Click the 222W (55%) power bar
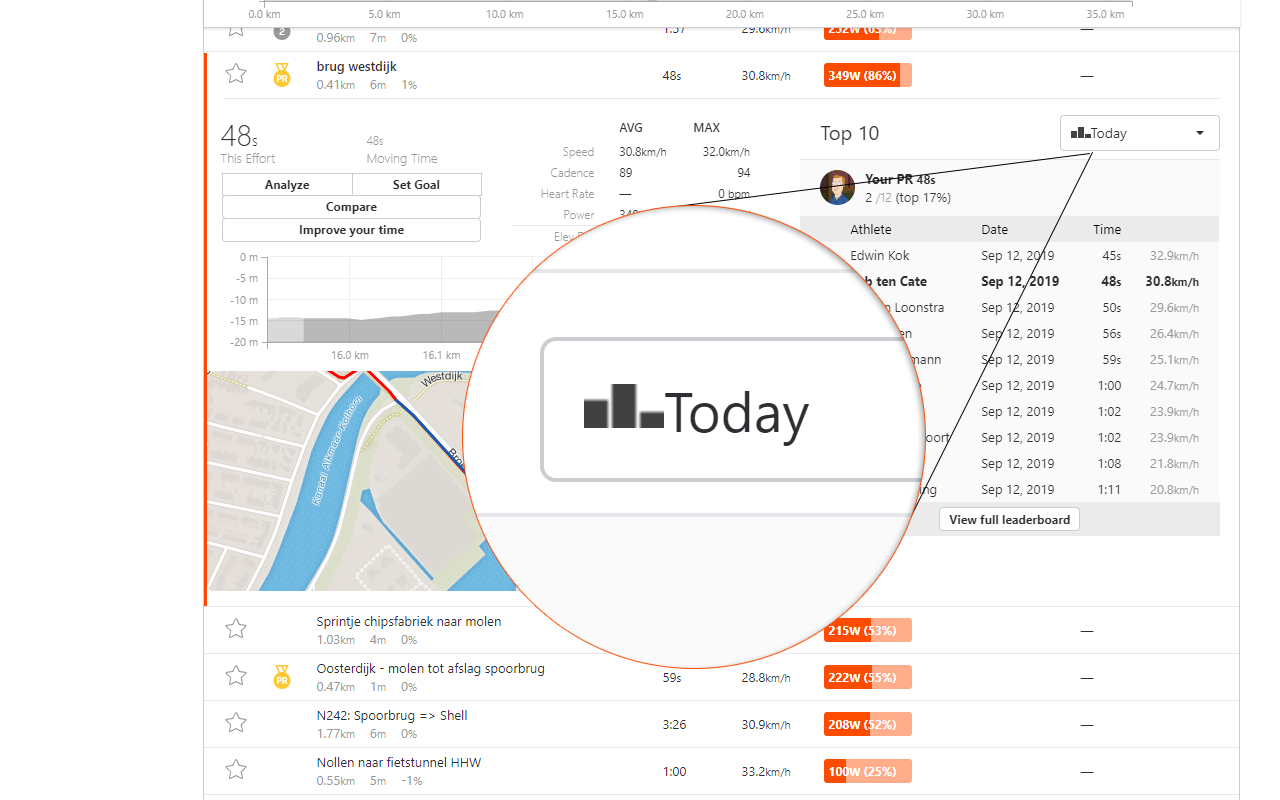The image size is (1280, 800). [868, 677]
